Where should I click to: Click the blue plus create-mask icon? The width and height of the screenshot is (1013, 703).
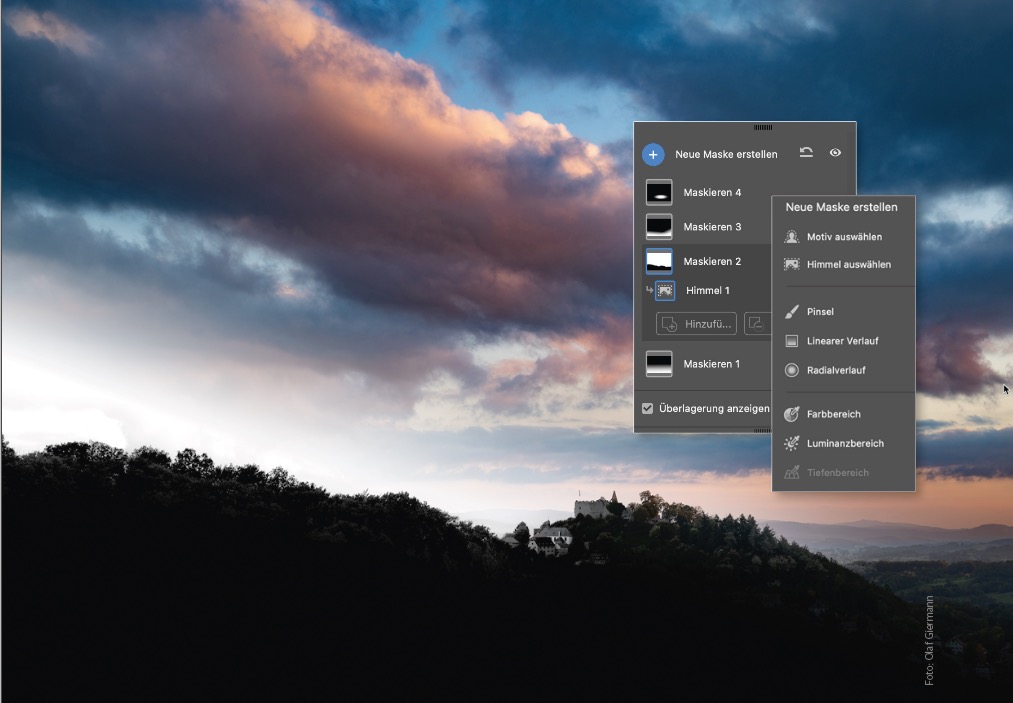click(653, 154)
